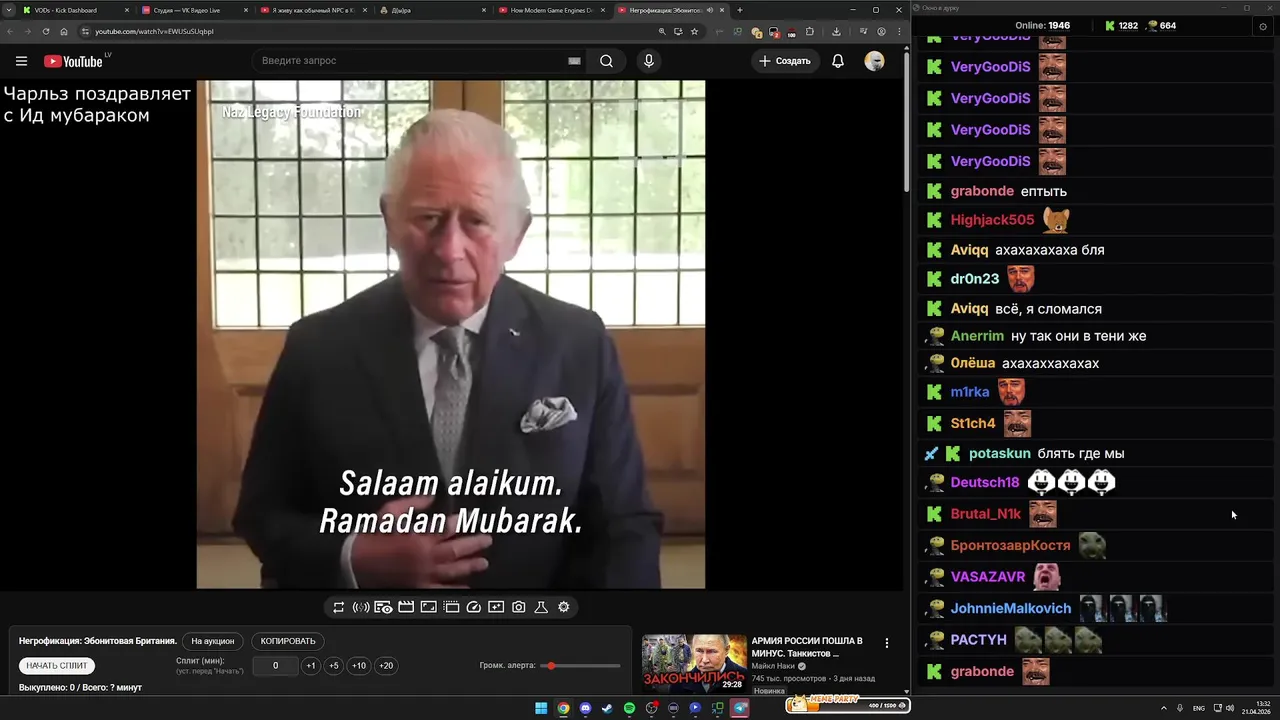Click clapperboard icon in video toolbar

coord(406,607)
